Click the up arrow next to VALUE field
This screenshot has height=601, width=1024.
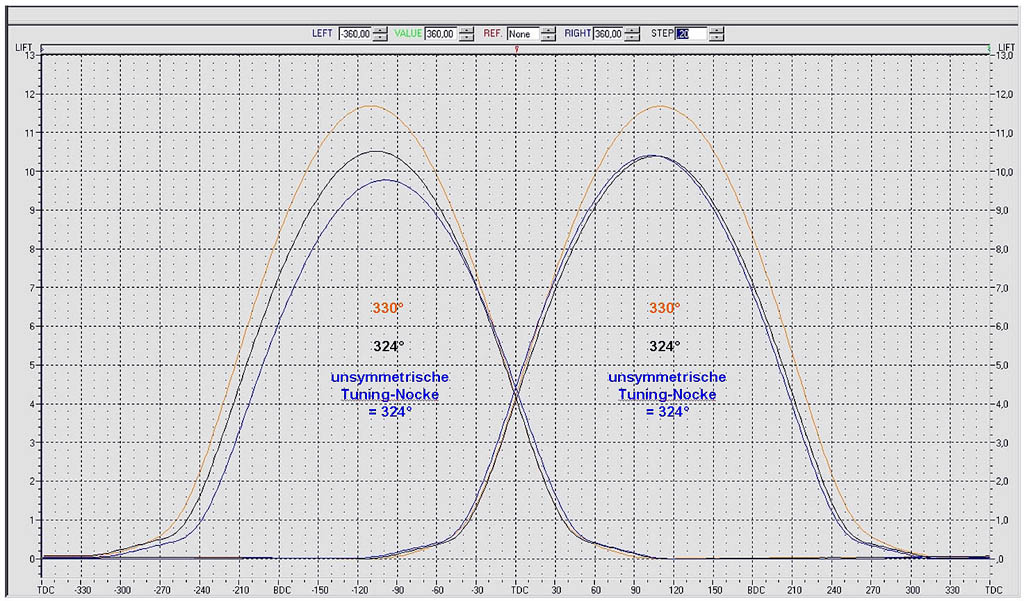point(466,29)
